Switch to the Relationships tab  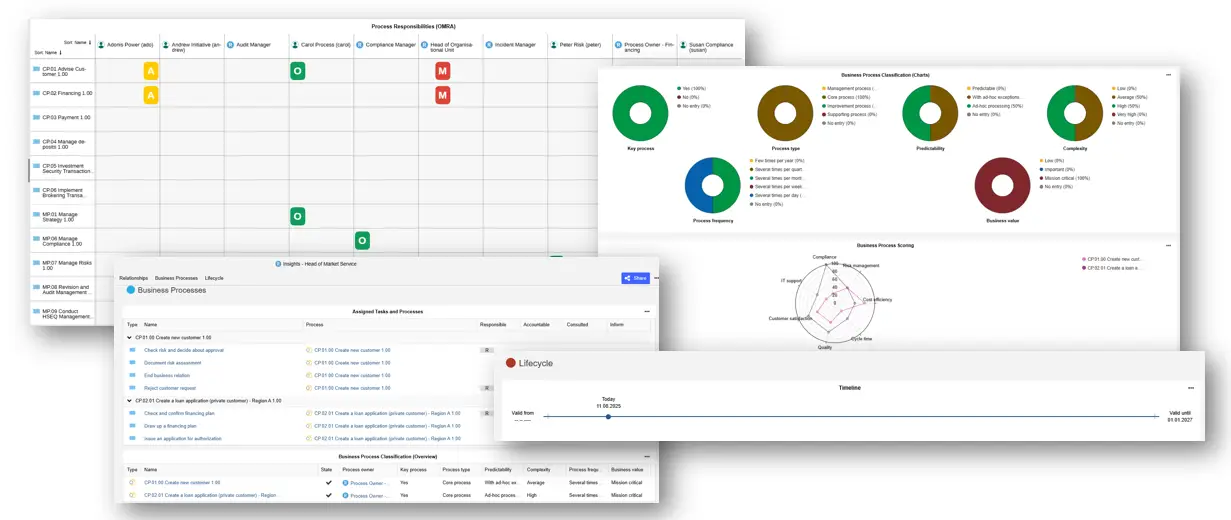pyautogui.click(x=133, y=278)
